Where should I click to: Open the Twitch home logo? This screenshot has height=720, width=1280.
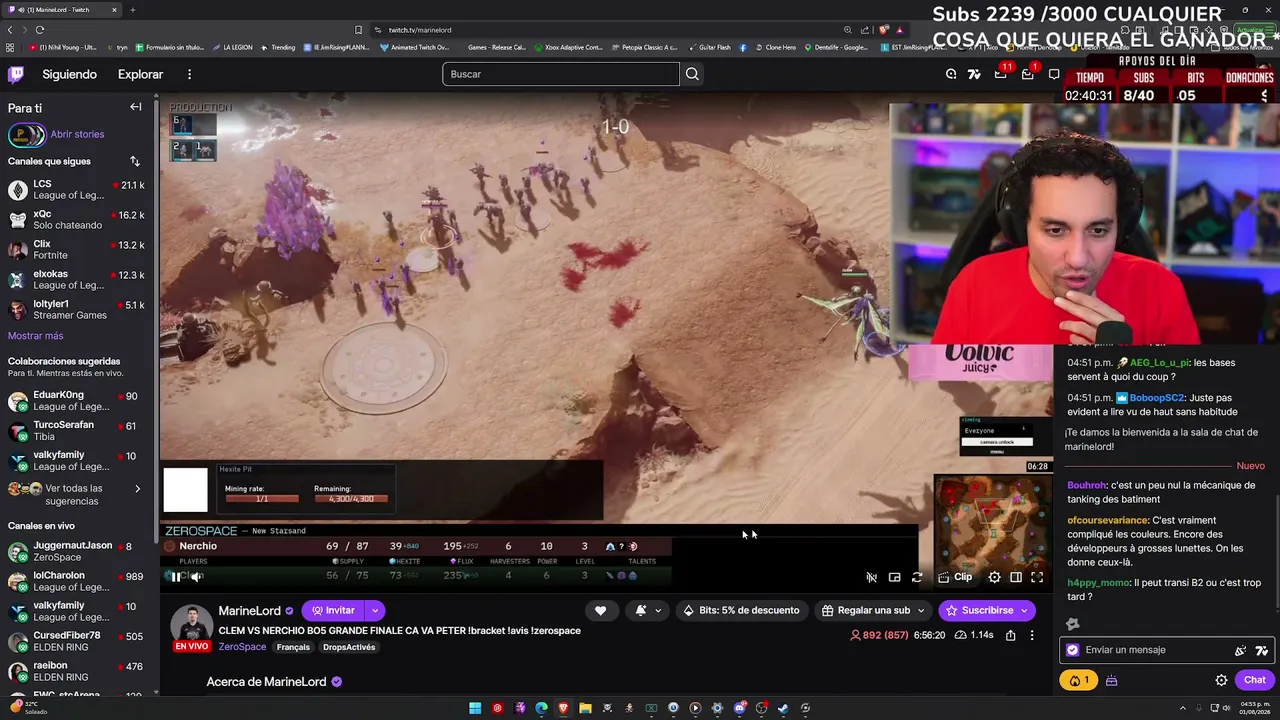pyautogui.click(x=16, y=74)
